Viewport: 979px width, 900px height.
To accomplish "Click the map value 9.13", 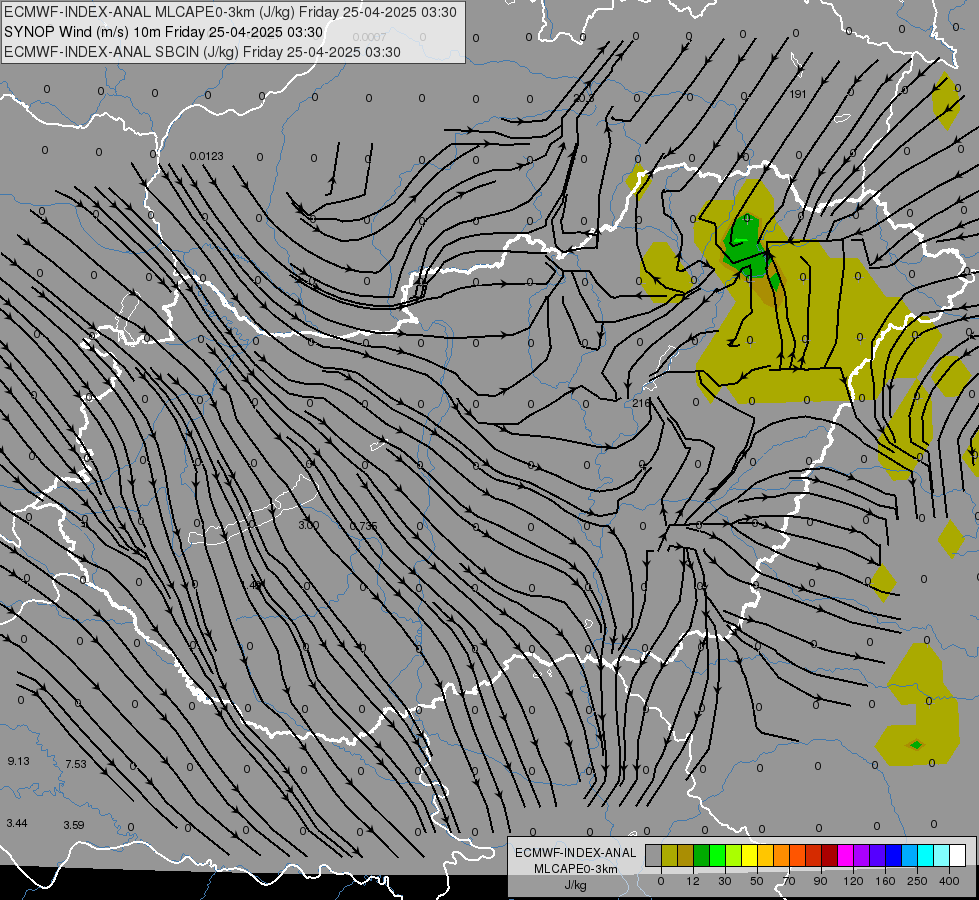I will coord(18,761).
